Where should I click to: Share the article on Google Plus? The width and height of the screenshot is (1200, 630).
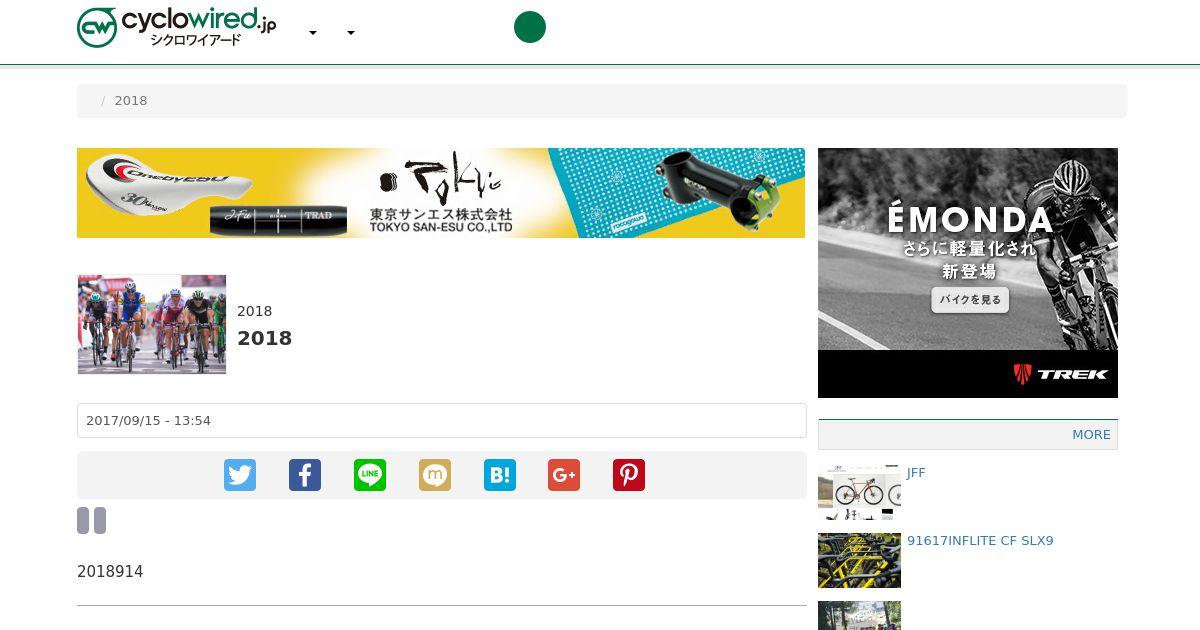click(564, 475)
